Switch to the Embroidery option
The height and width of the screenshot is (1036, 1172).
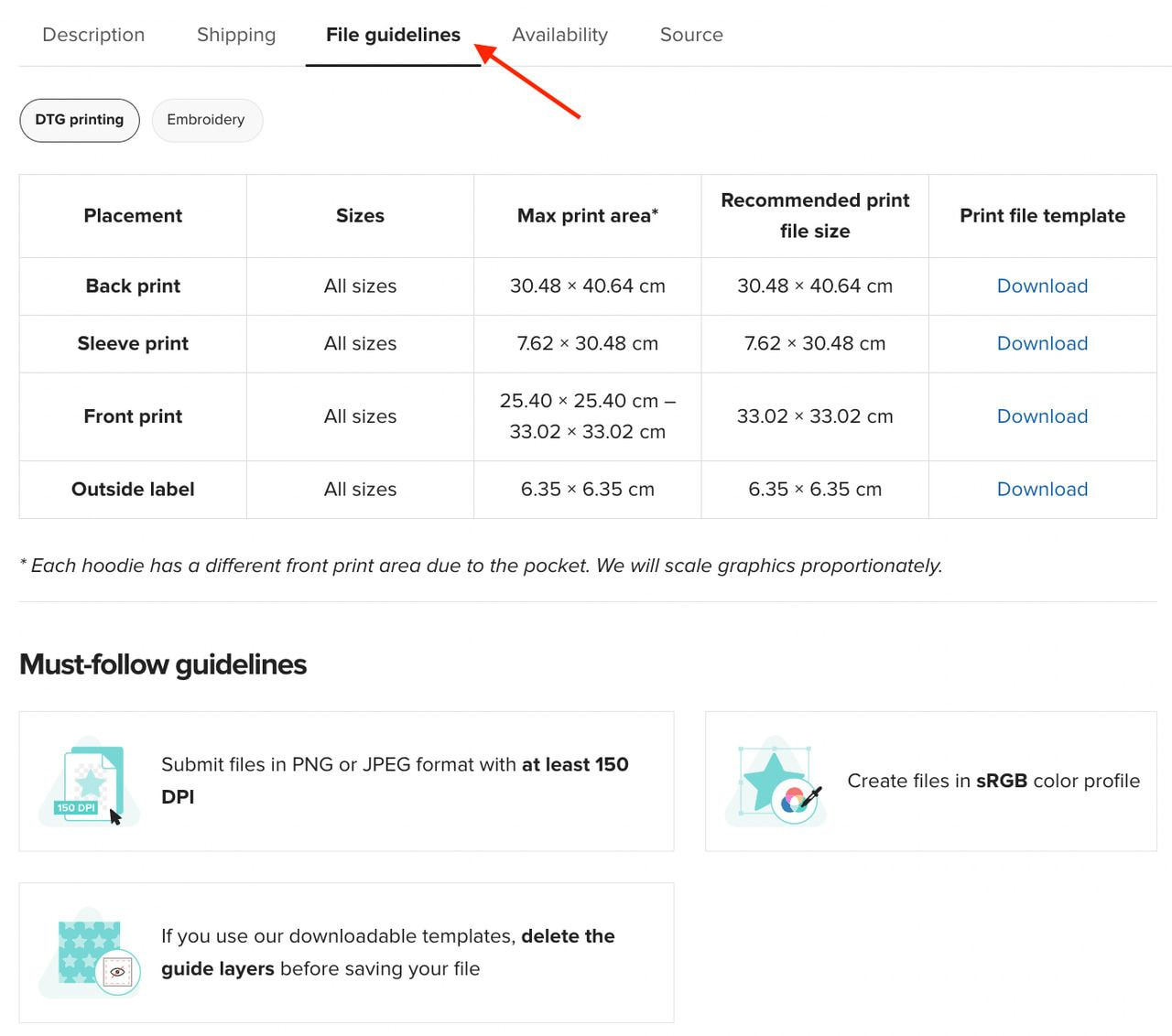click(x=206, y=120)
